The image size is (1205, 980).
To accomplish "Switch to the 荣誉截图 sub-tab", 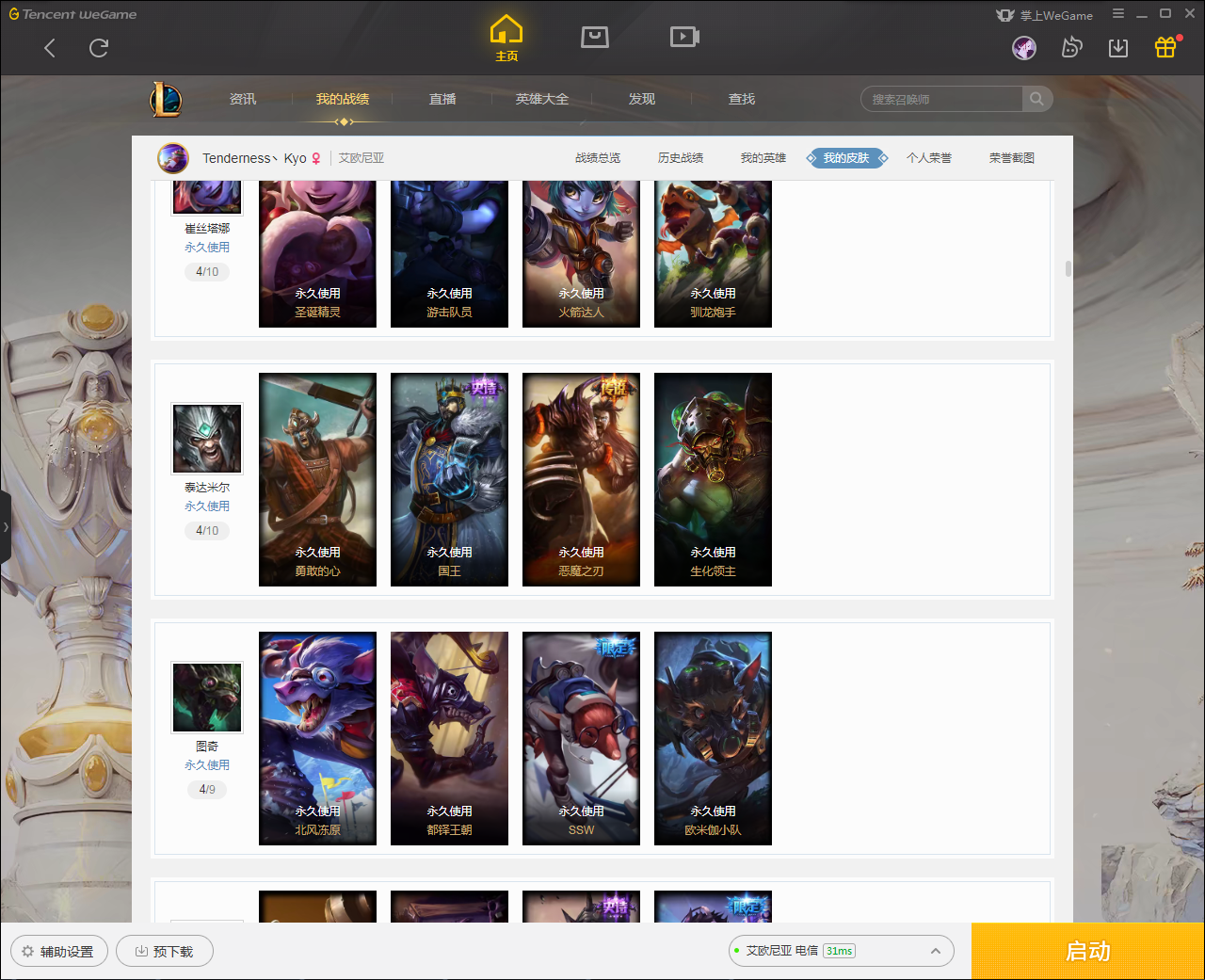I will (x=1012, y=158).
